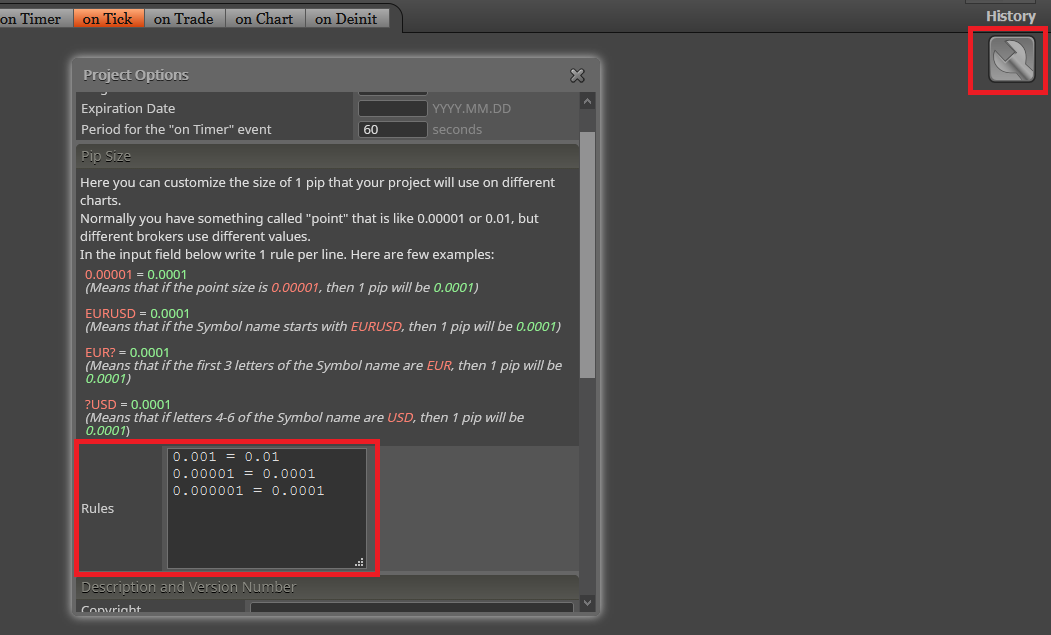
Task: Click the dialog vertical scrollbar thumb
Action: pyautogui.click(x=587, y=255)
